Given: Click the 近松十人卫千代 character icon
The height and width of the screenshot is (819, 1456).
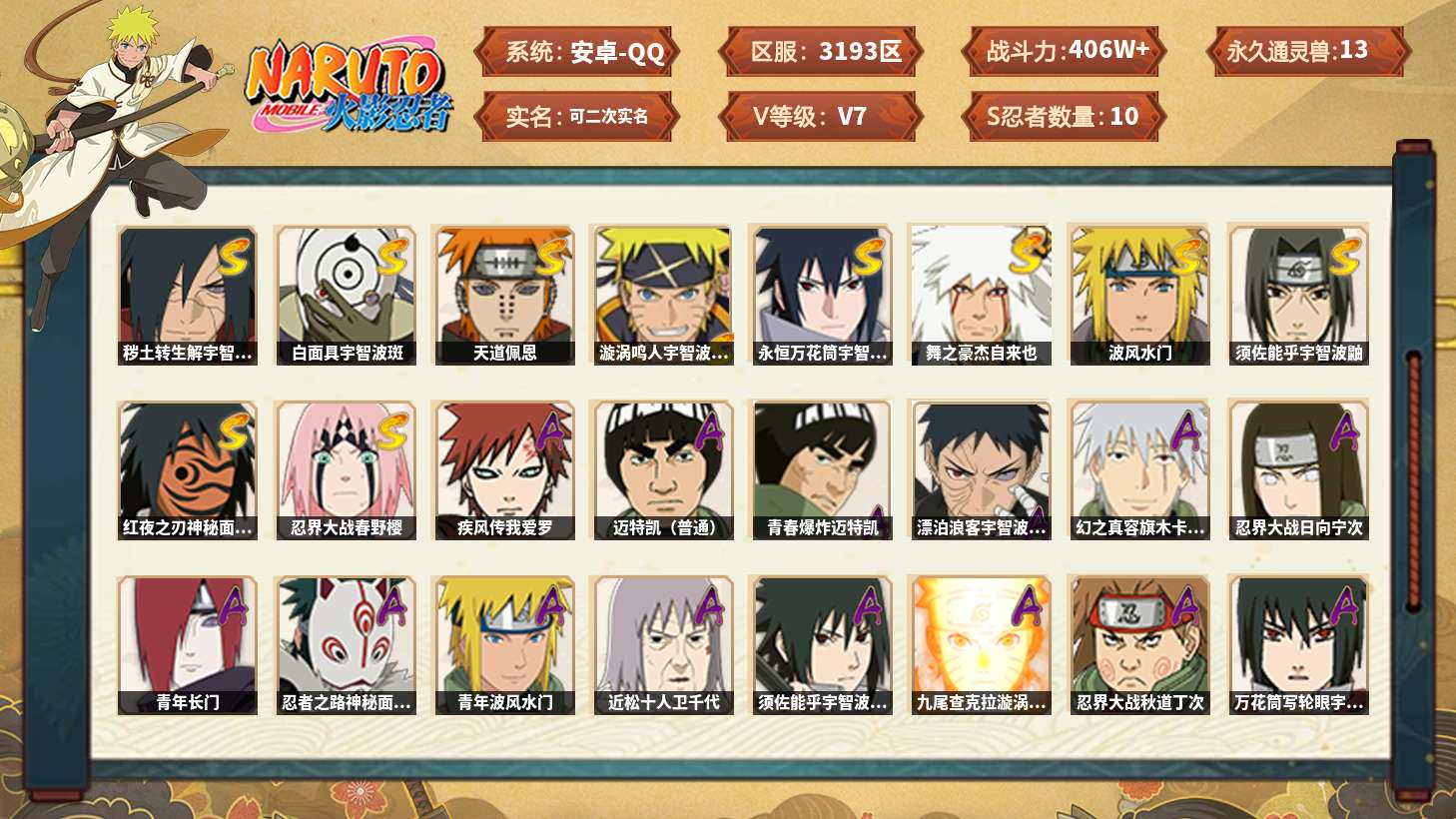Looking at the screenshot, I should 663,645.
